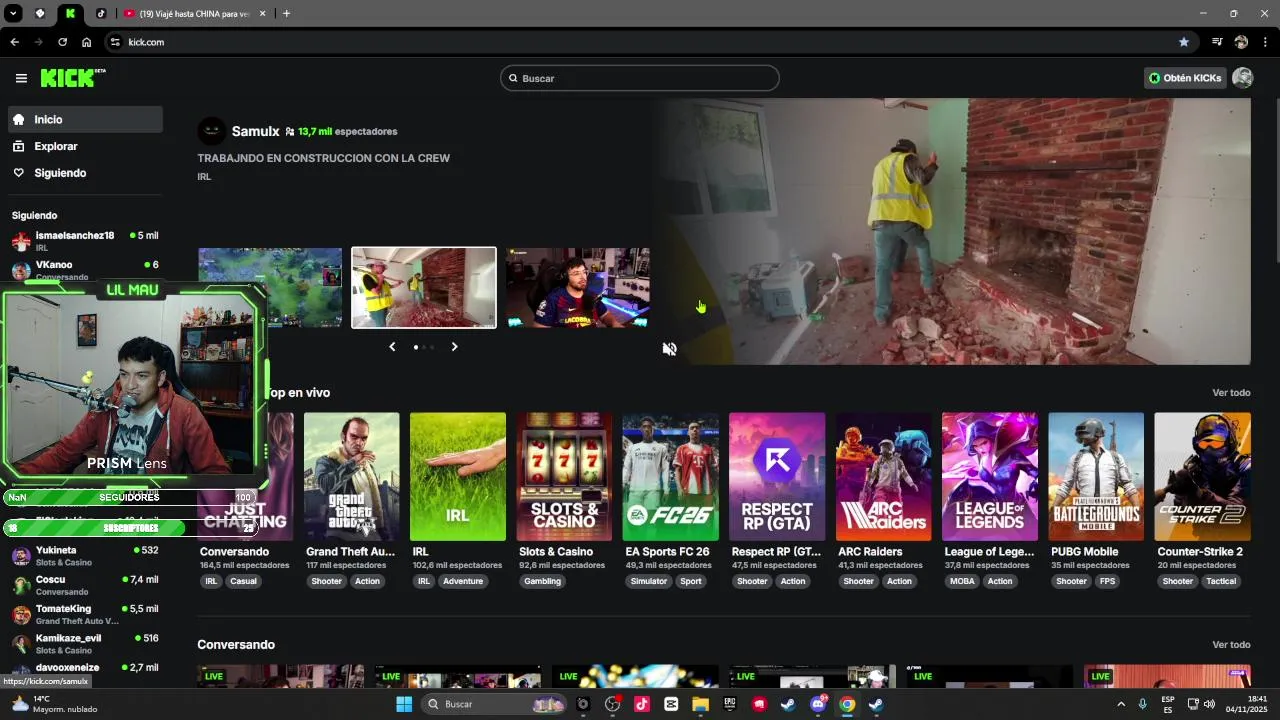Open tab search dropdown

pos(14,14)
